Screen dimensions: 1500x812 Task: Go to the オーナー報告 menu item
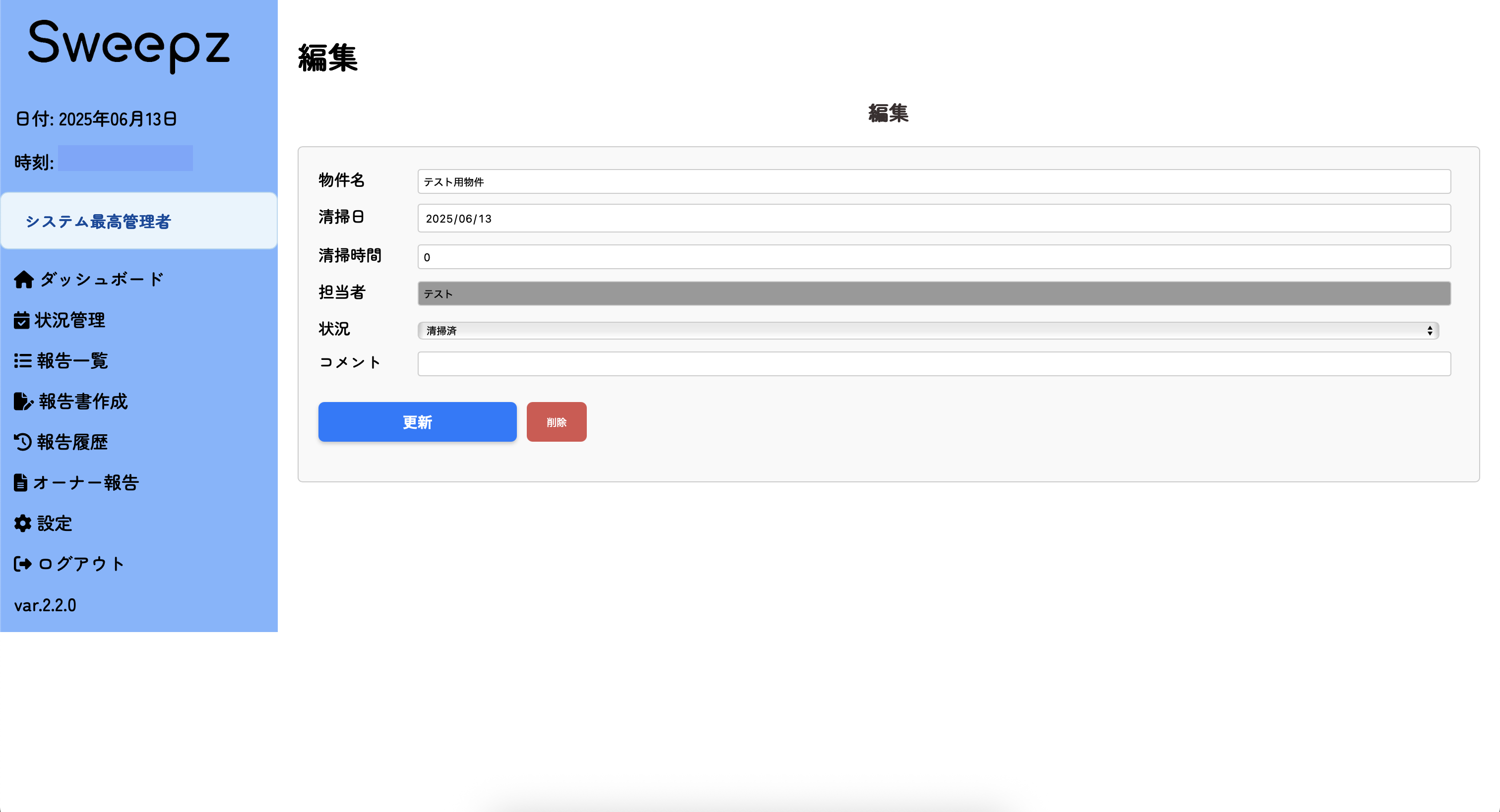86,482
